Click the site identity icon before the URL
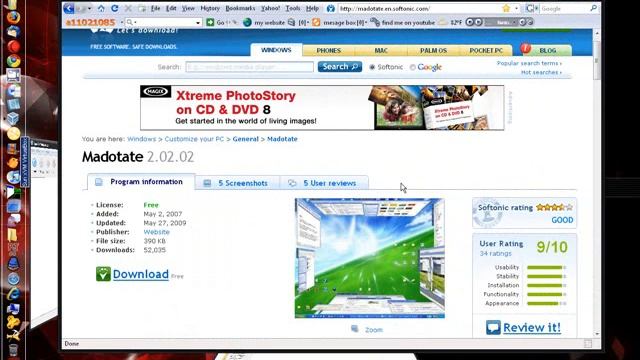 pos(331,8)
